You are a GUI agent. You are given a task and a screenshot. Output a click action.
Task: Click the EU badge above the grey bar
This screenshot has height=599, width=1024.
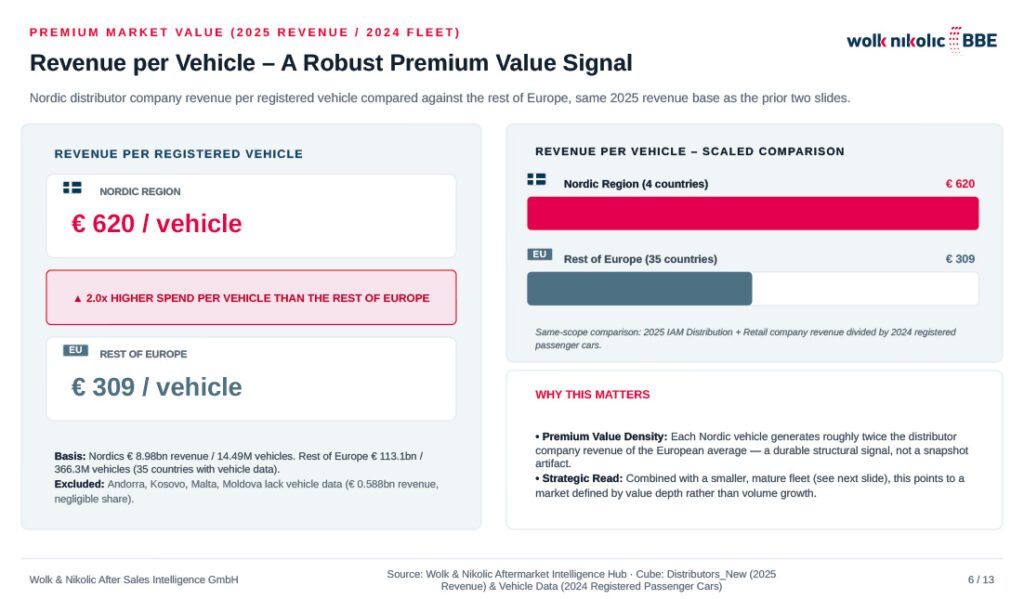[x=539, y=254]
